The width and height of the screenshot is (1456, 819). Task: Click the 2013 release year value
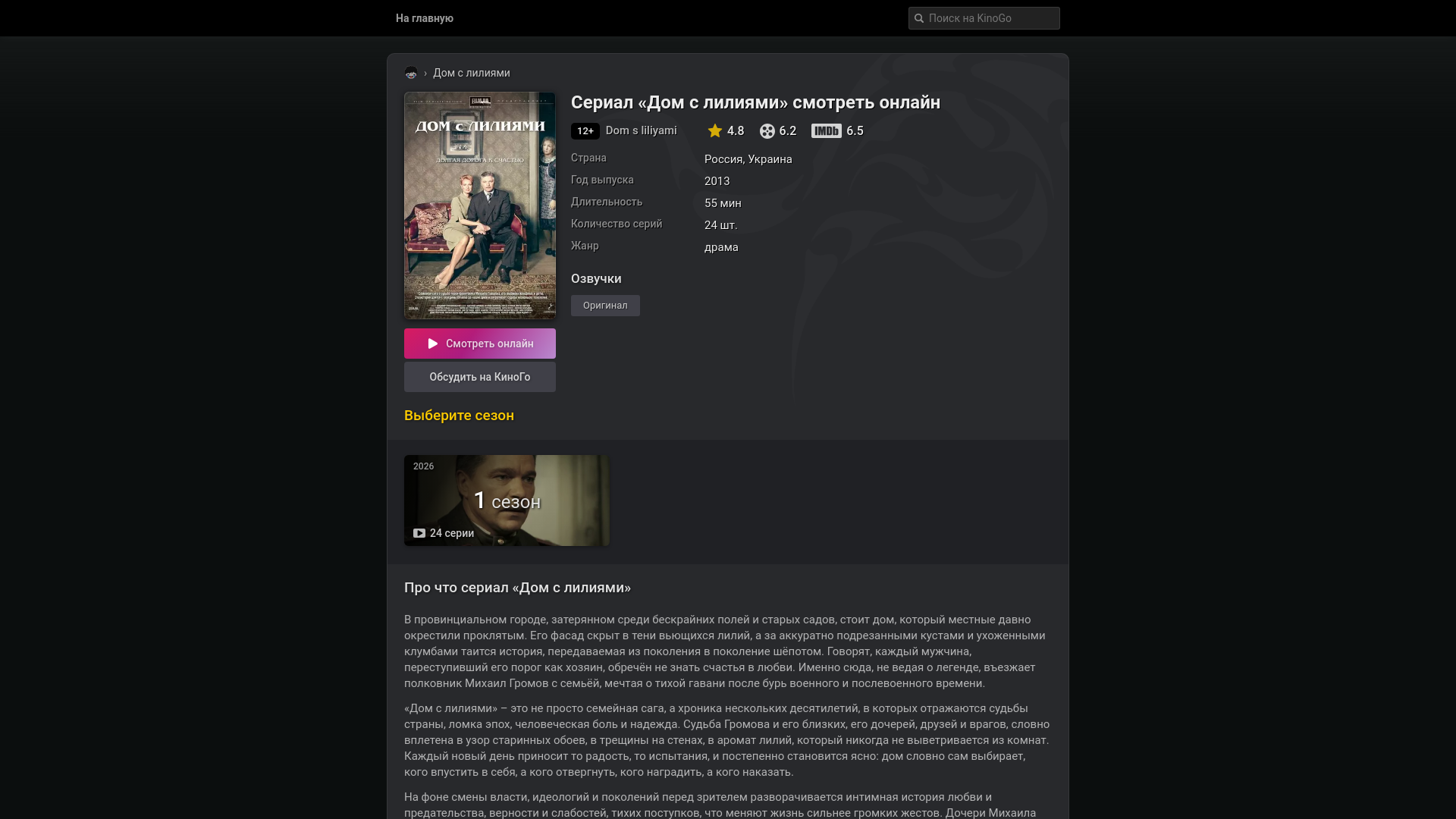pos(717,181)
